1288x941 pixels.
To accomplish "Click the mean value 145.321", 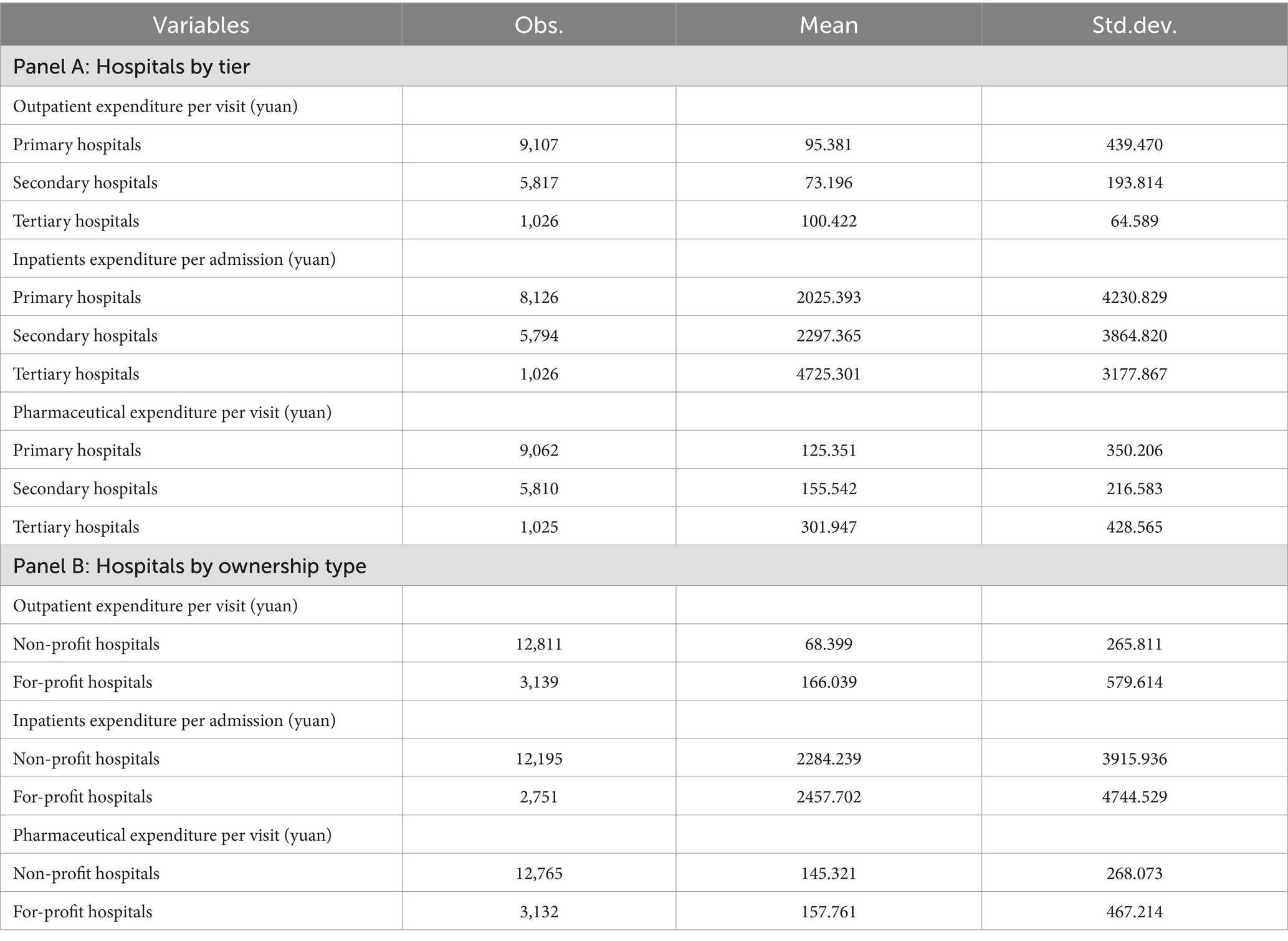I will click(828, 873).
